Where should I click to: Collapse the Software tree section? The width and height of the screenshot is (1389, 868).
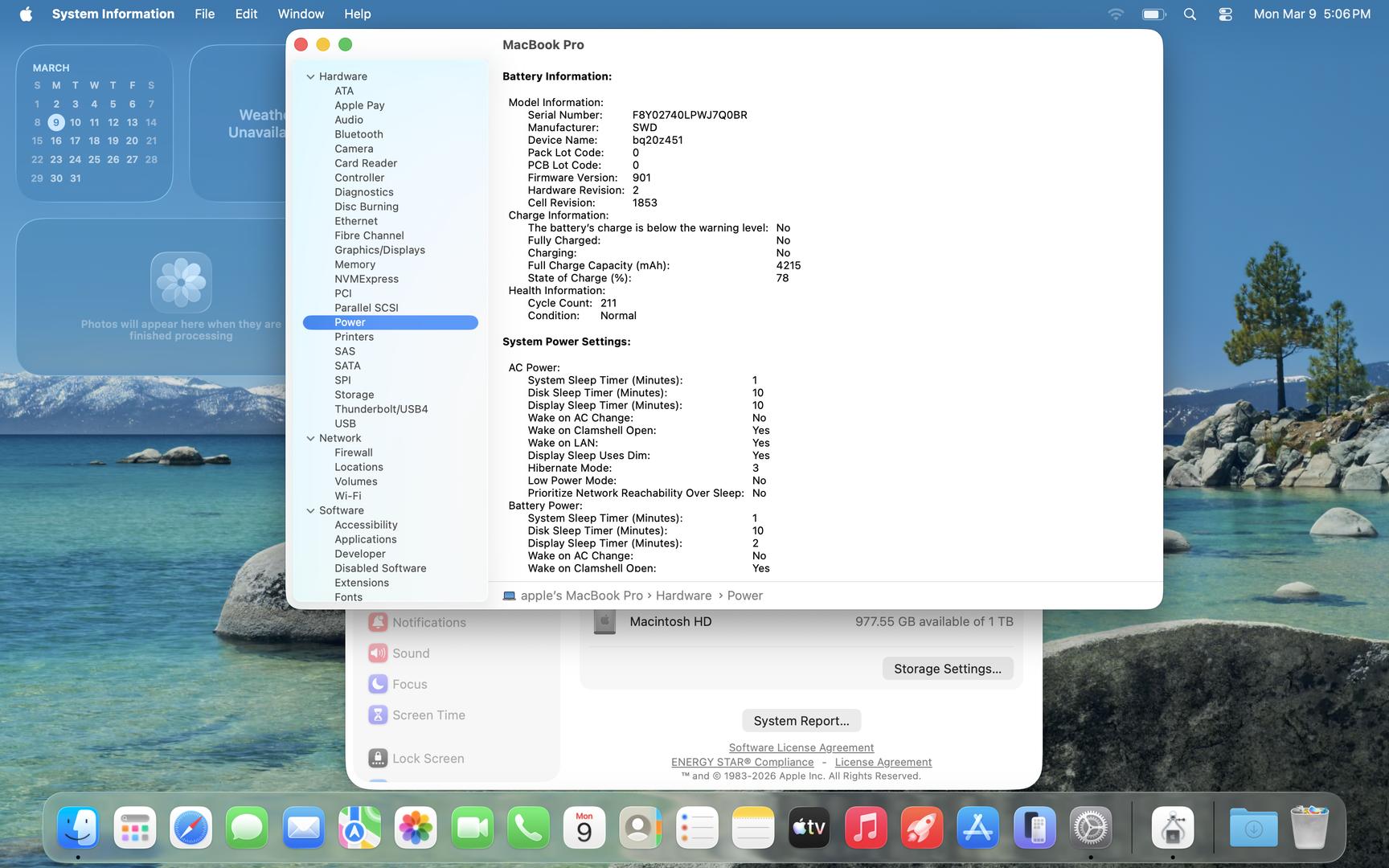click(310, 511)
